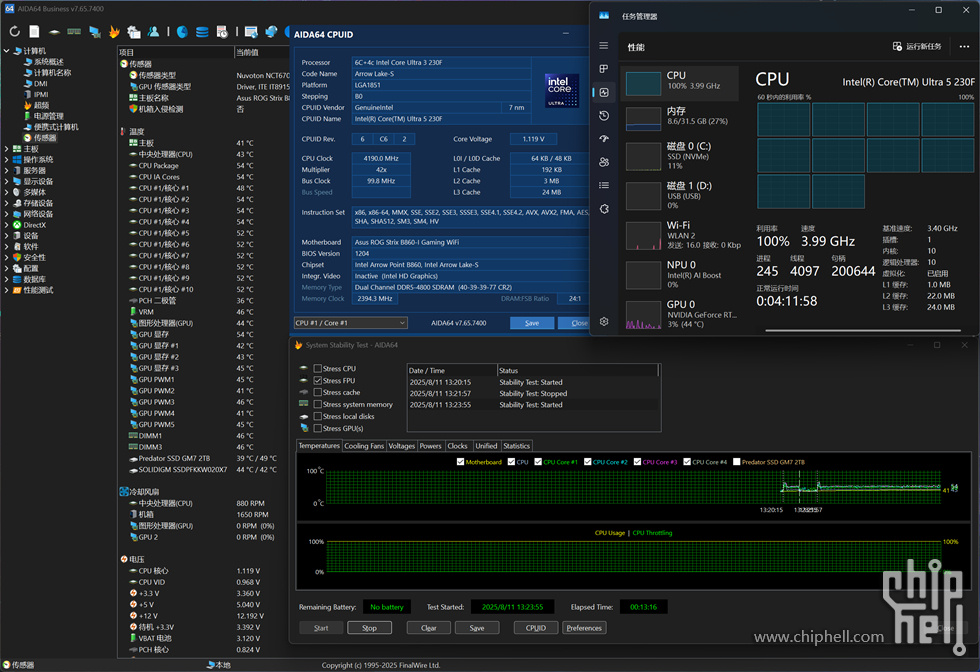The width and height of the screenshot is (980, 672).
Task: Switch to the Unified tab
Action: (486, 446)
